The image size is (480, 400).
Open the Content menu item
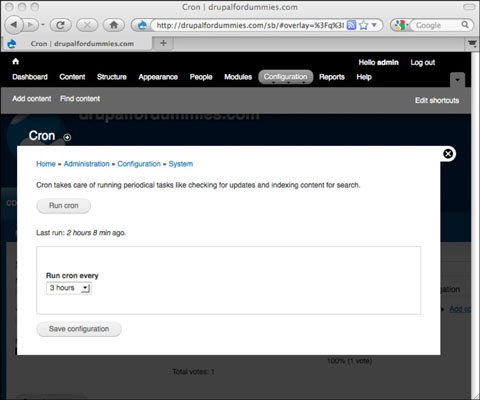(x=72, y=77)
